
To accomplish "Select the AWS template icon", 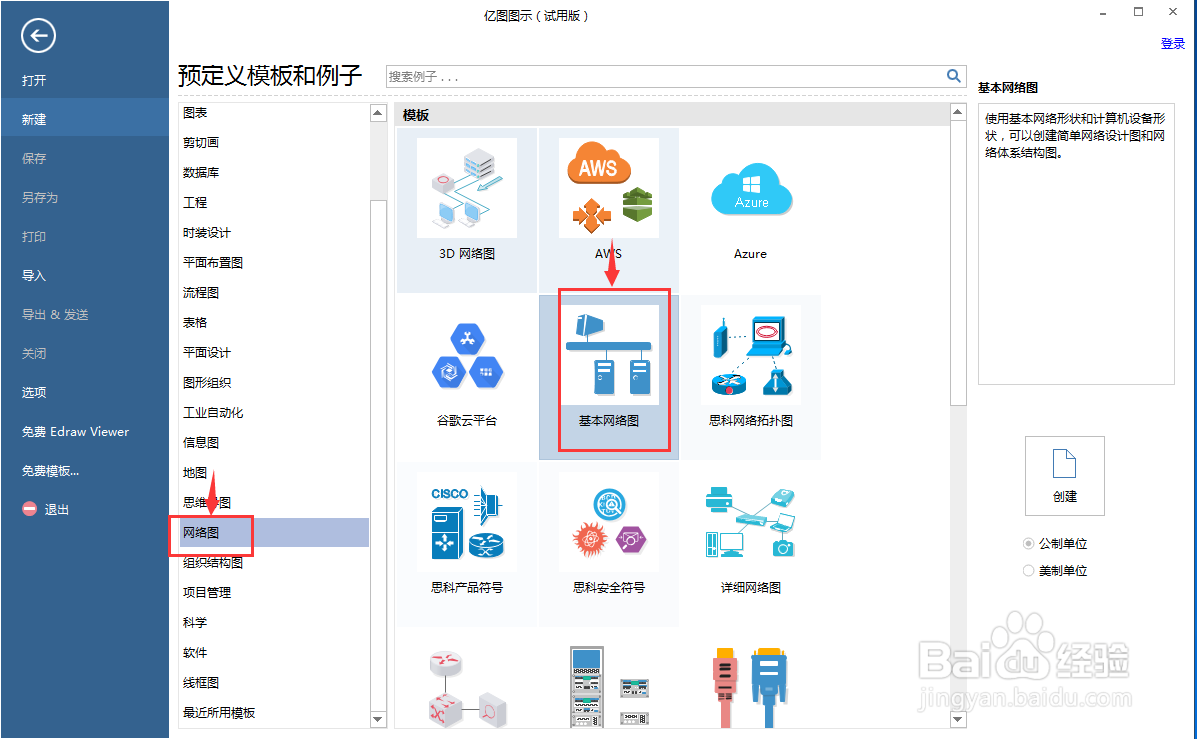I will 608,188.
